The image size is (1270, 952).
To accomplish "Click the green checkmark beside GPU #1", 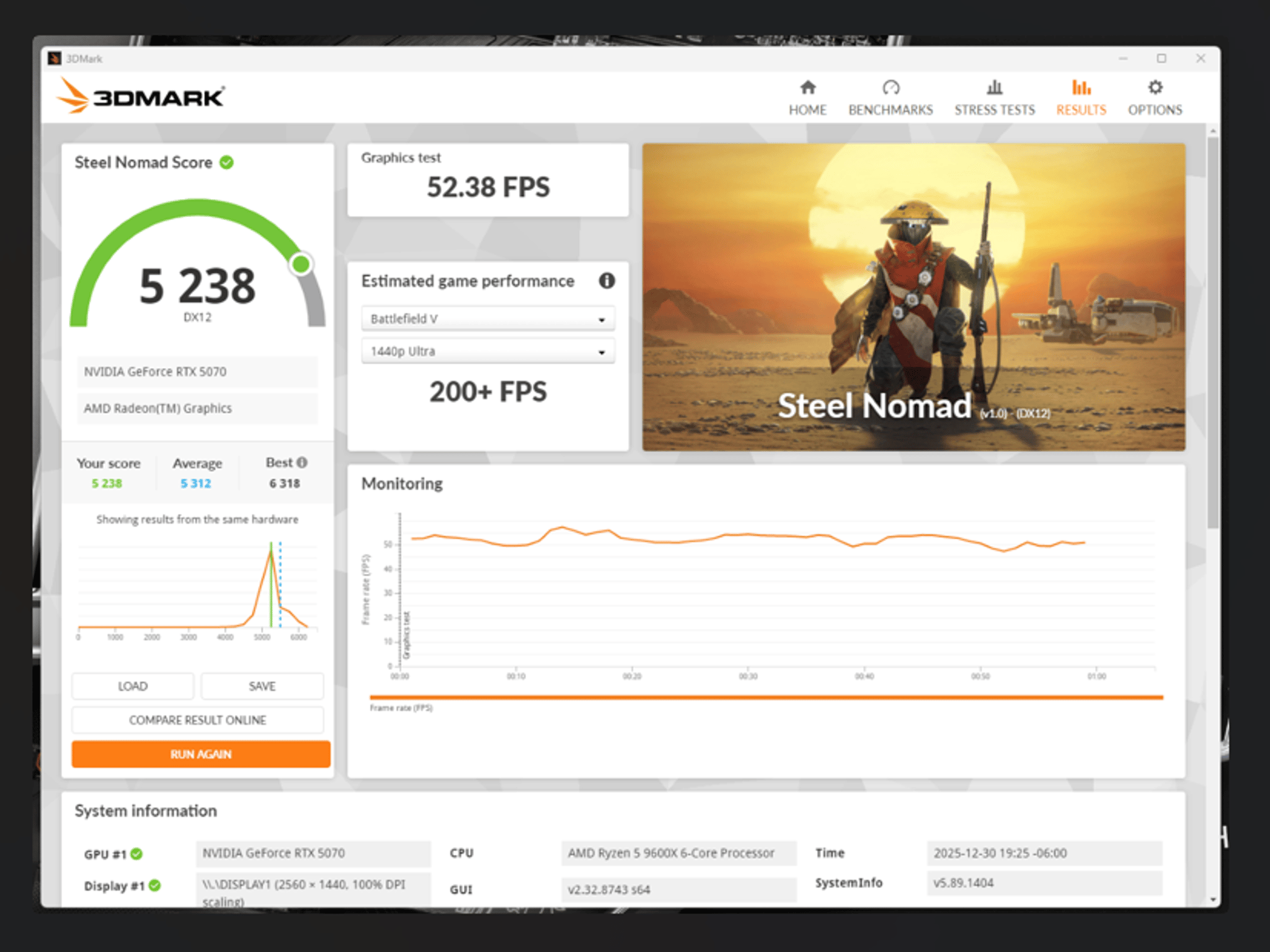I will click(136, 854).
